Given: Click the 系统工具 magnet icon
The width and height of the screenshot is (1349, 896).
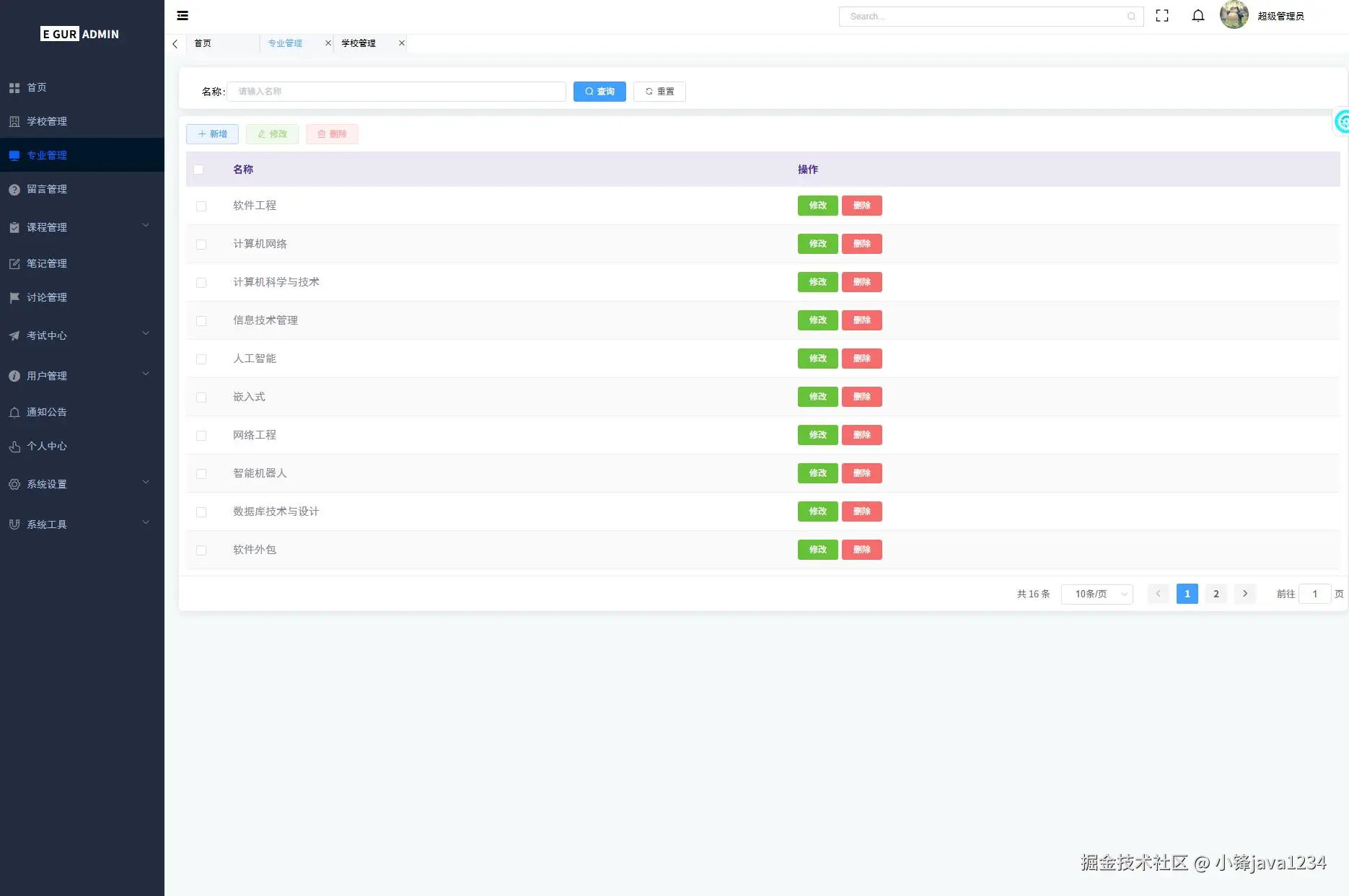Looking at the screenshot, I should (14, 525).
